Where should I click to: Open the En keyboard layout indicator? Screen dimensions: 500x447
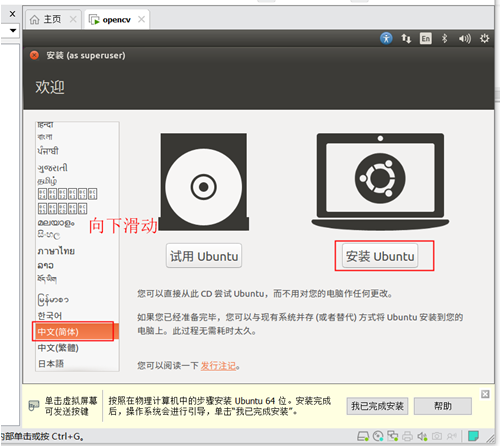pos(425,39)
